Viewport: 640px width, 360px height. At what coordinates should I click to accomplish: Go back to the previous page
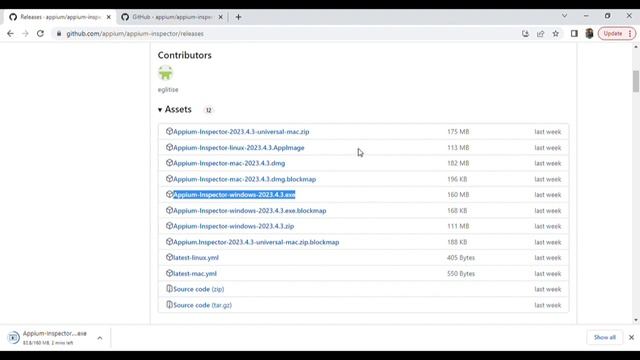tap(10, 34)
